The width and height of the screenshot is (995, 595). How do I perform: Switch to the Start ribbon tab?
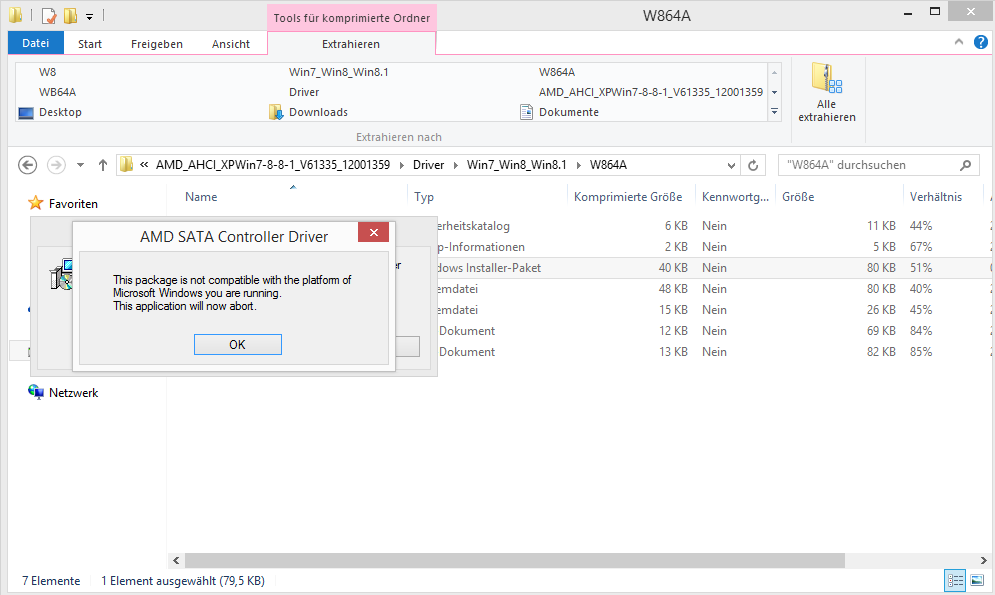[x=89, y=44]
